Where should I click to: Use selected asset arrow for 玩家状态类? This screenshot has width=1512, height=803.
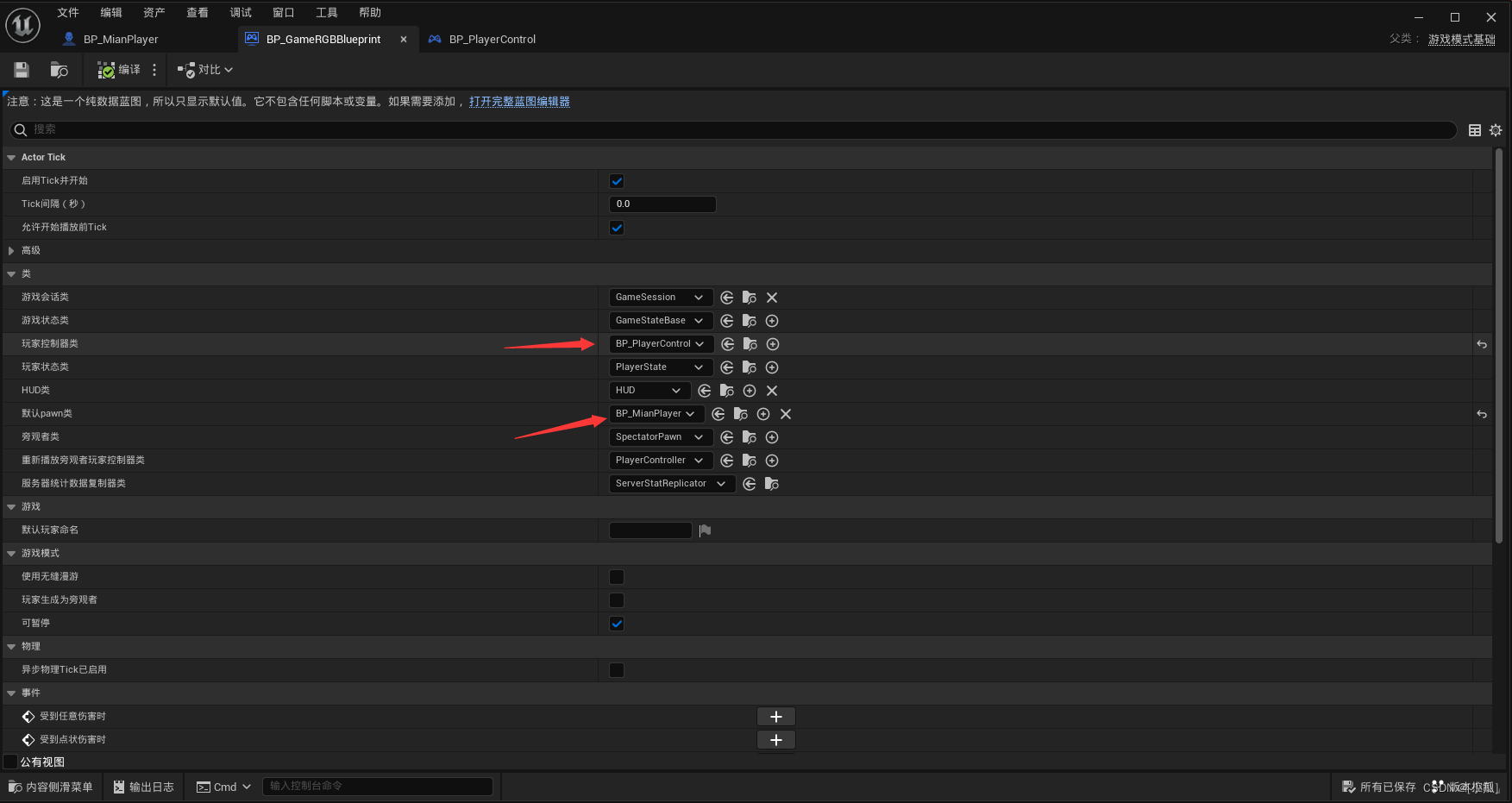(727, 367)
